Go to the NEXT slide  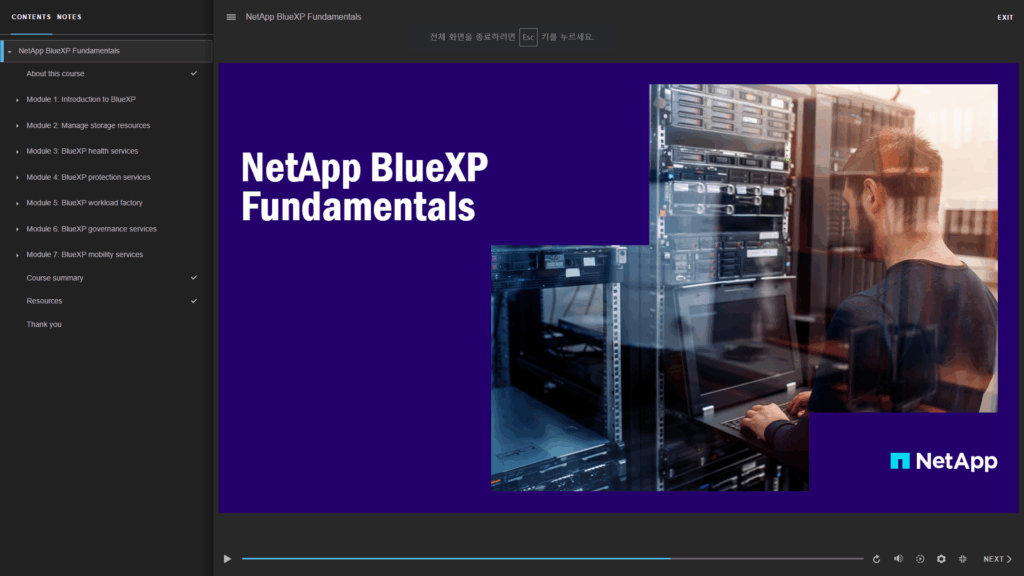pos(996,559)
